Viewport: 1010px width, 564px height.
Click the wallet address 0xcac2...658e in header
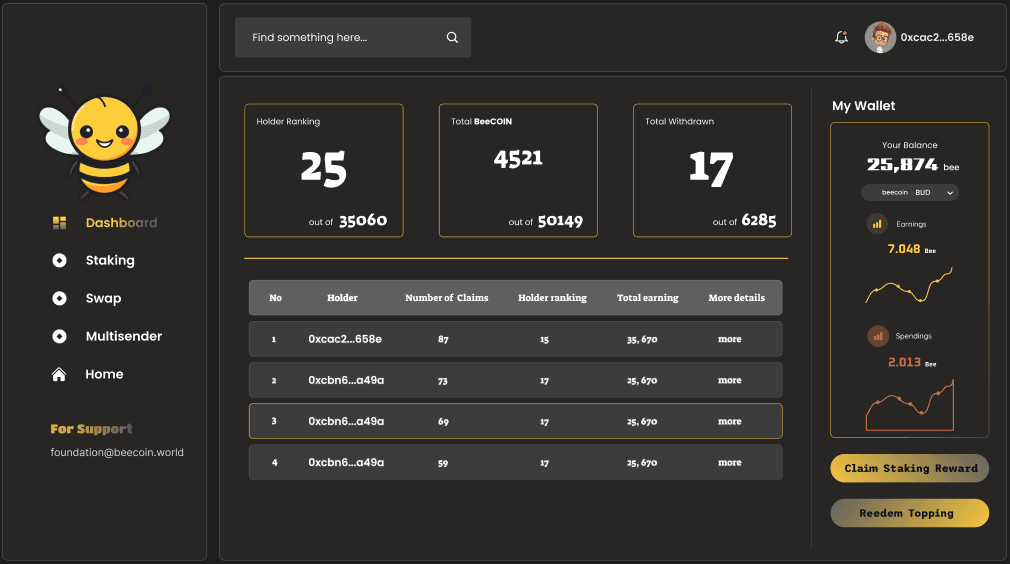937,37
